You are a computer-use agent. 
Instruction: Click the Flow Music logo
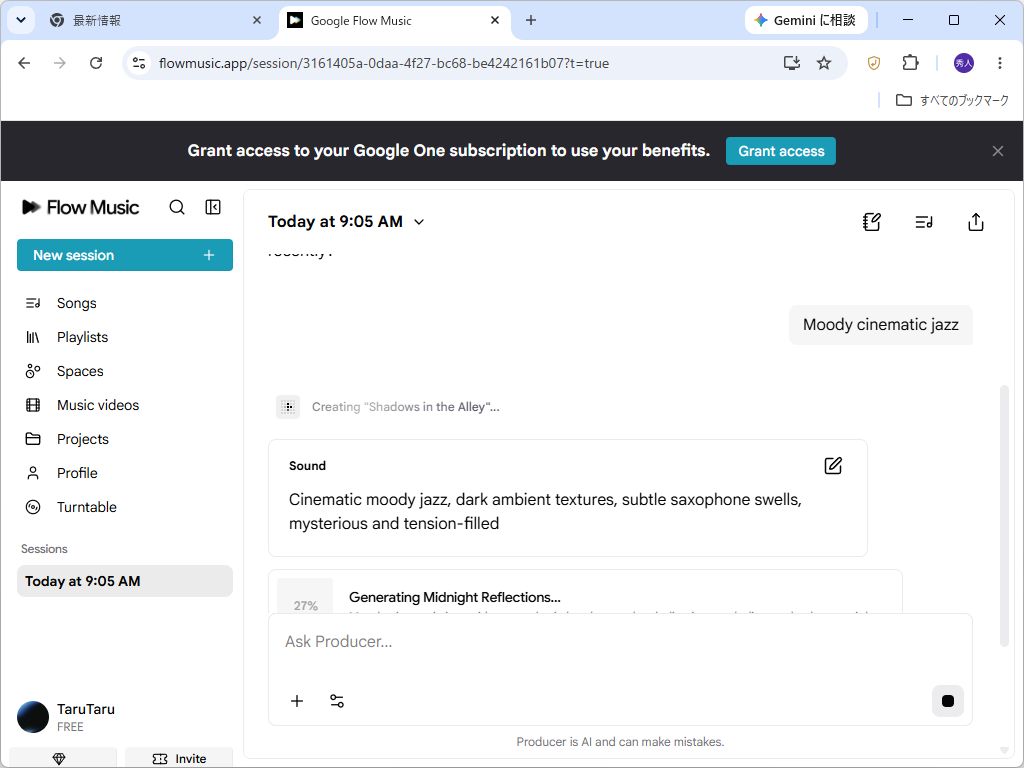coord(80,207)
